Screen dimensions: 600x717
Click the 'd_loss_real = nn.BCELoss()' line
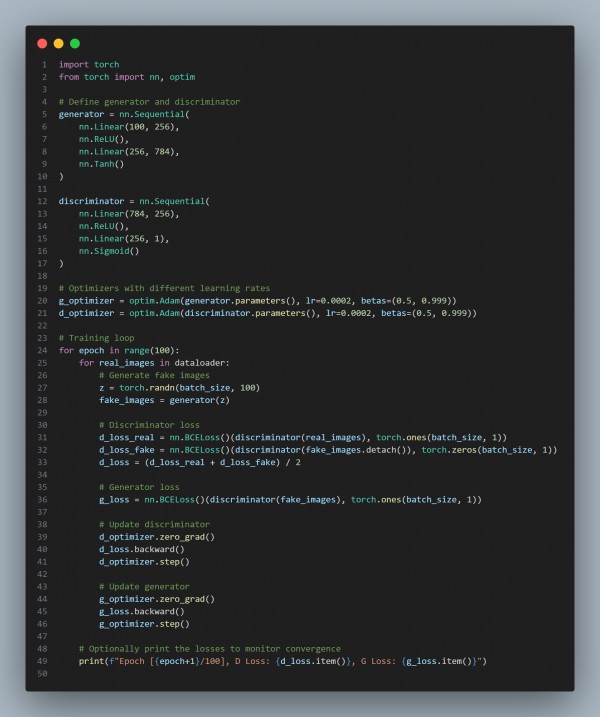click(303, 437)
